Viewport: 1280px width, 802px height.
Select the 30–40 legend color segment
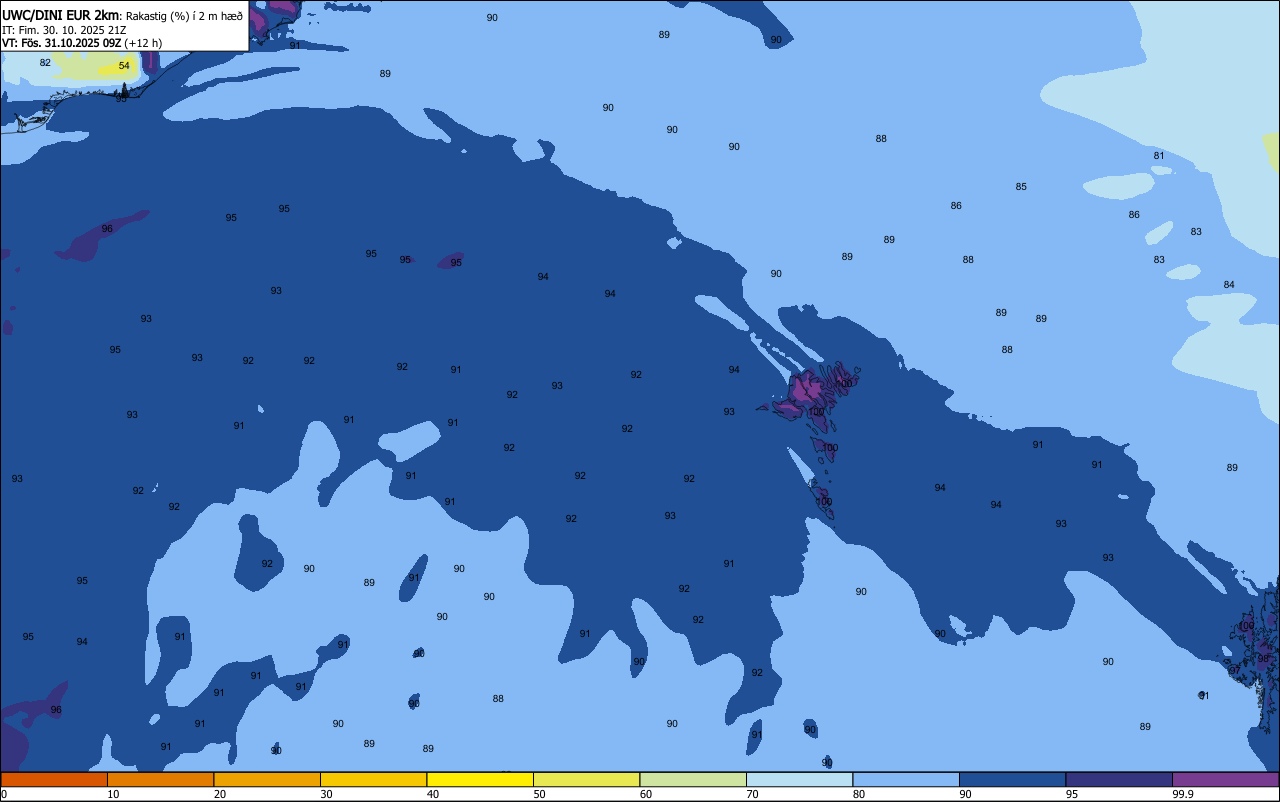[x=373, y=779]
